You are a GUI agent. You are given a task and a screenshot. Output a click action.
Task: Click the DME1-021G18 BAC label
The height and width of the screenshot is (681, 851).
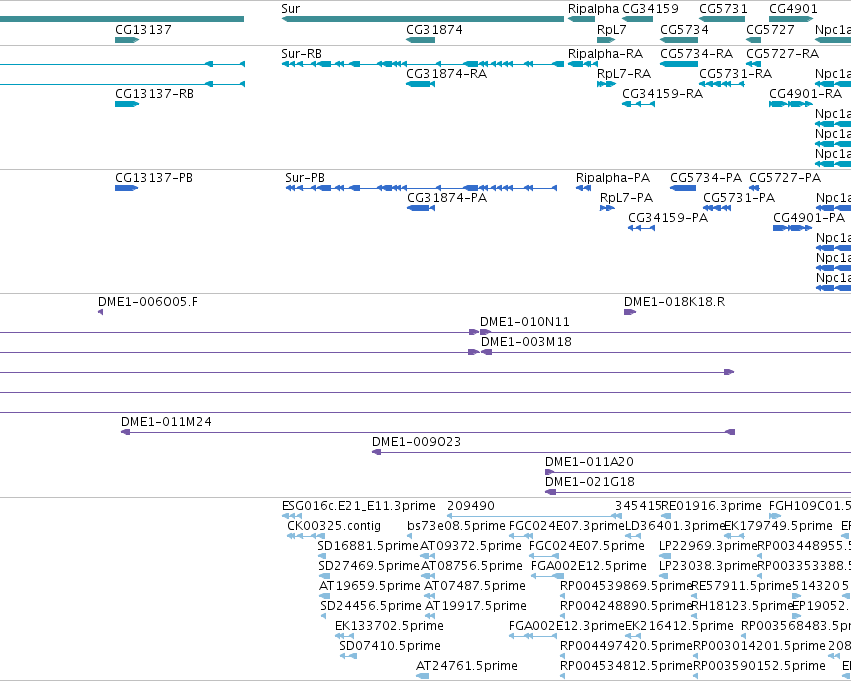coord(590,482)
